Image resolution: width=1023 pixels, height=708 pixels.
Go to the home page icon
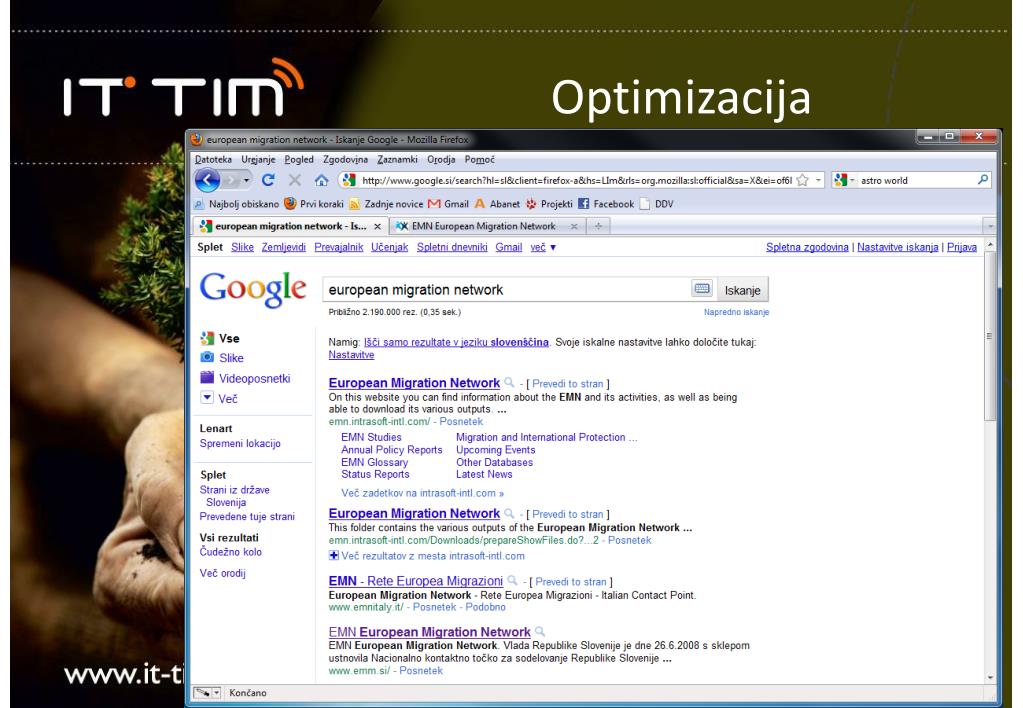[x=321, y=180]
